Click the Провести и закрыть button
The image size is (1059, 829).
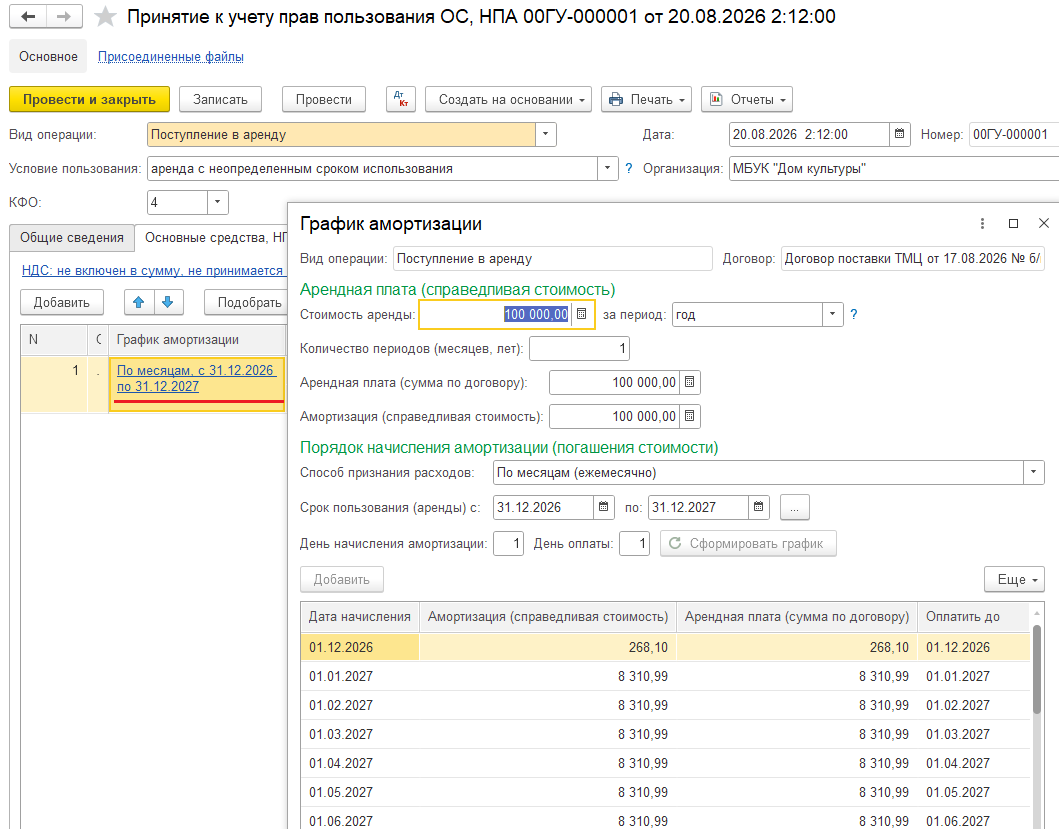coord(89,99)
